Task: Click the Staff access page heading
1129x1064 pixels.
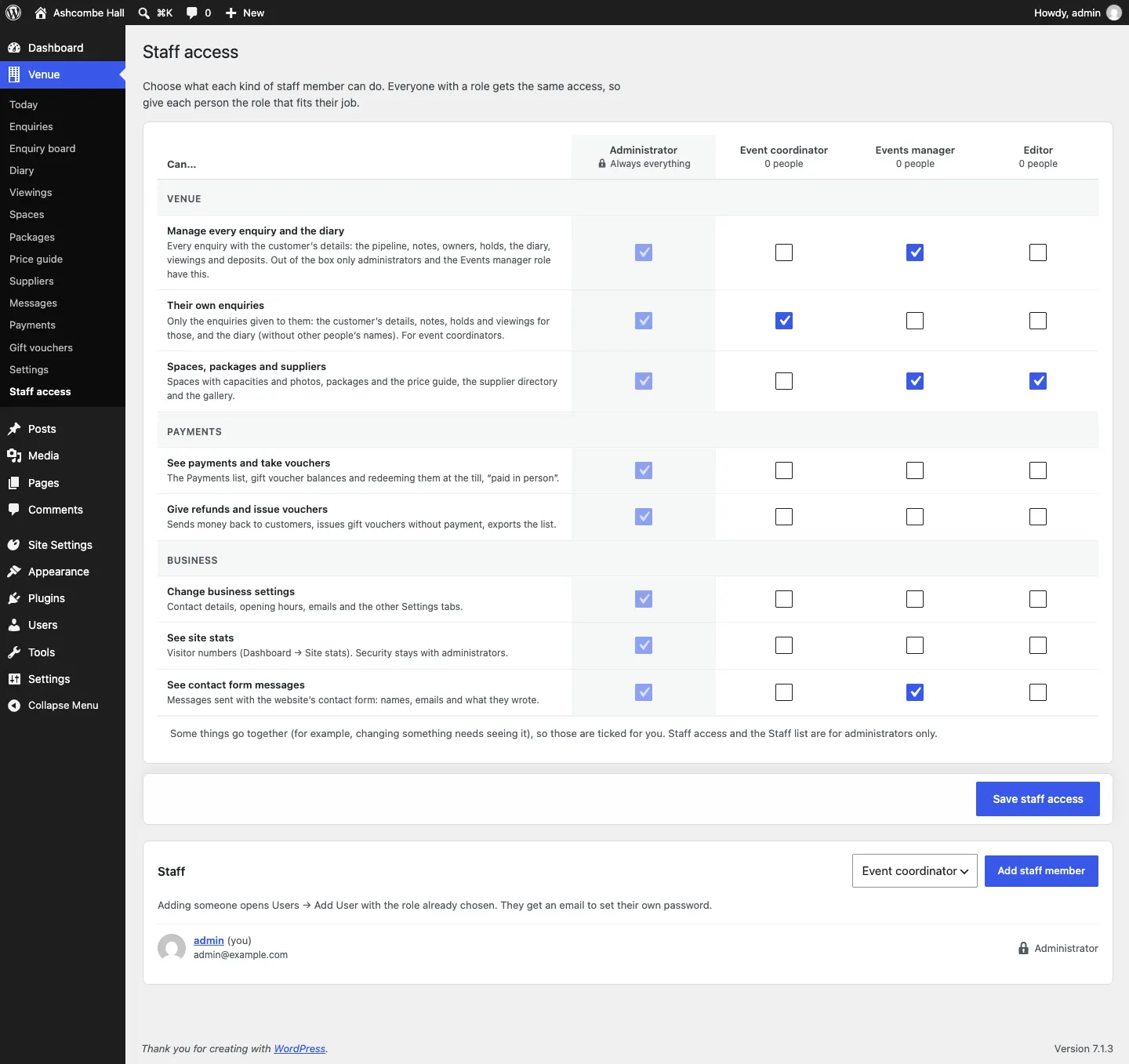Action: coord(191,52)
